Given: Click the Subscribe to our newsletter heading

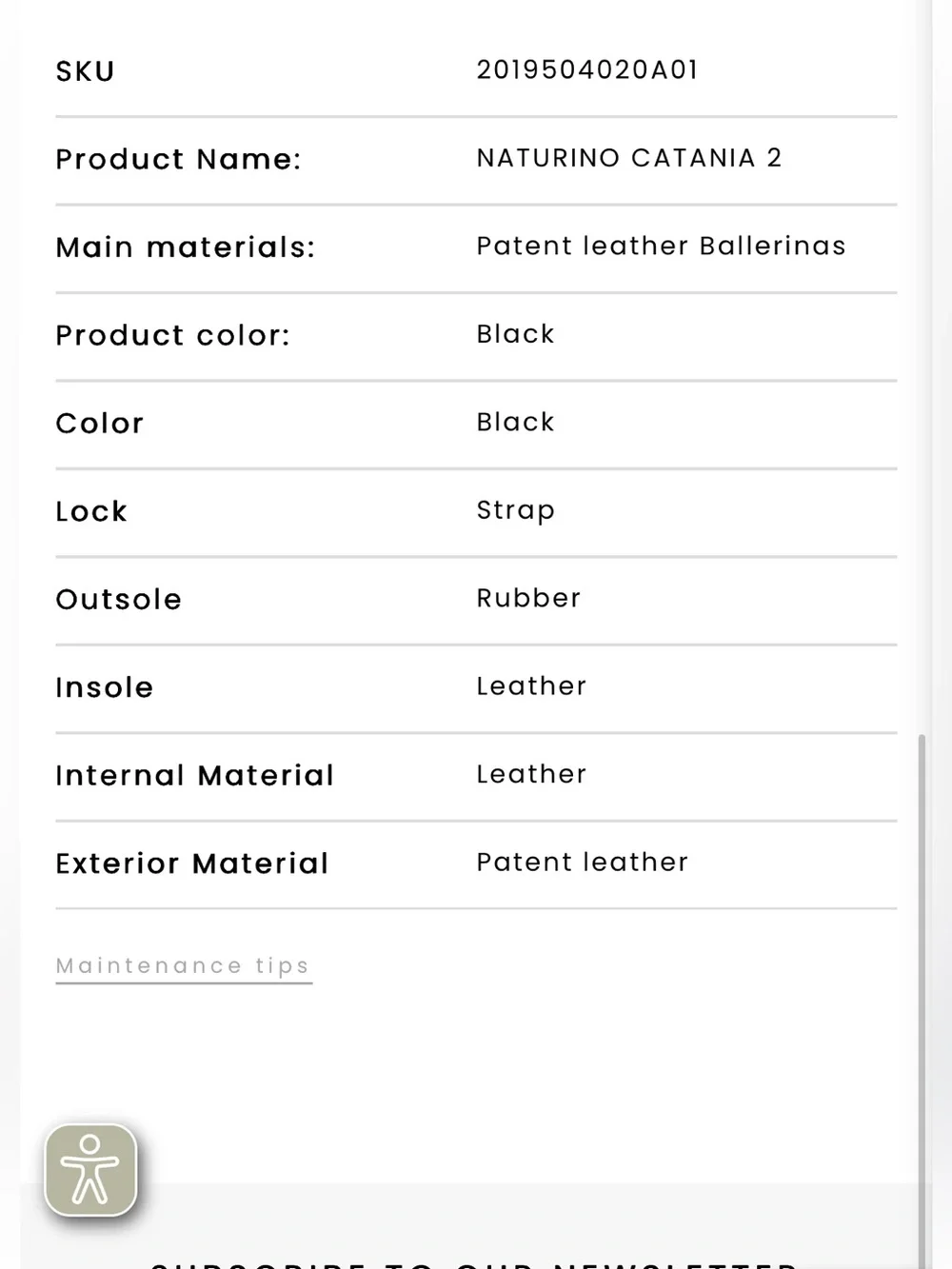Looking at the screenshot, I should click(474, 1263).
